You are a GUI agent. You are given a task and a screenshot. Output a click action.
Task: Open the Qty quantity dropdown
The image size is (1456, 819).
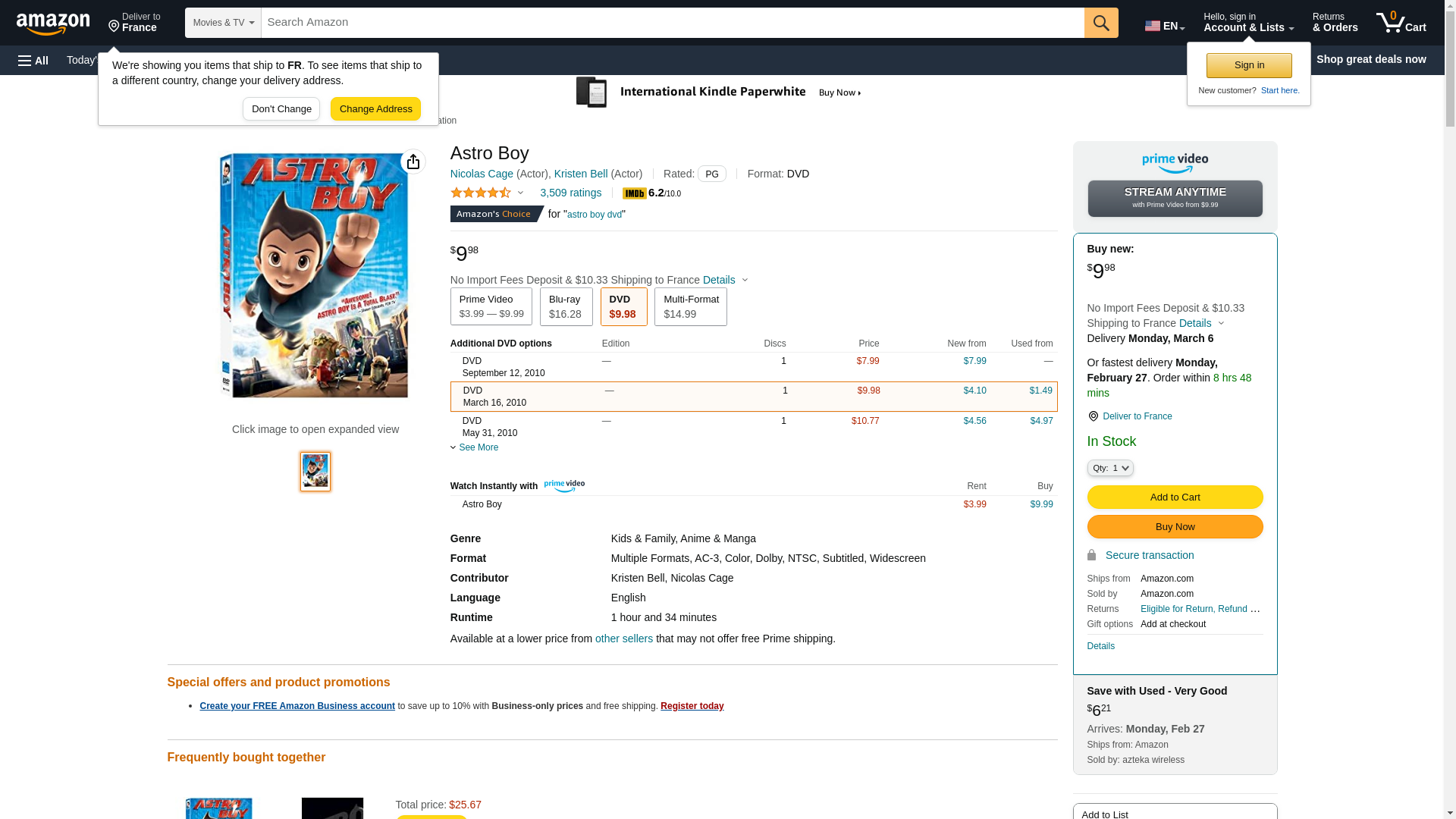point(1109,468)
